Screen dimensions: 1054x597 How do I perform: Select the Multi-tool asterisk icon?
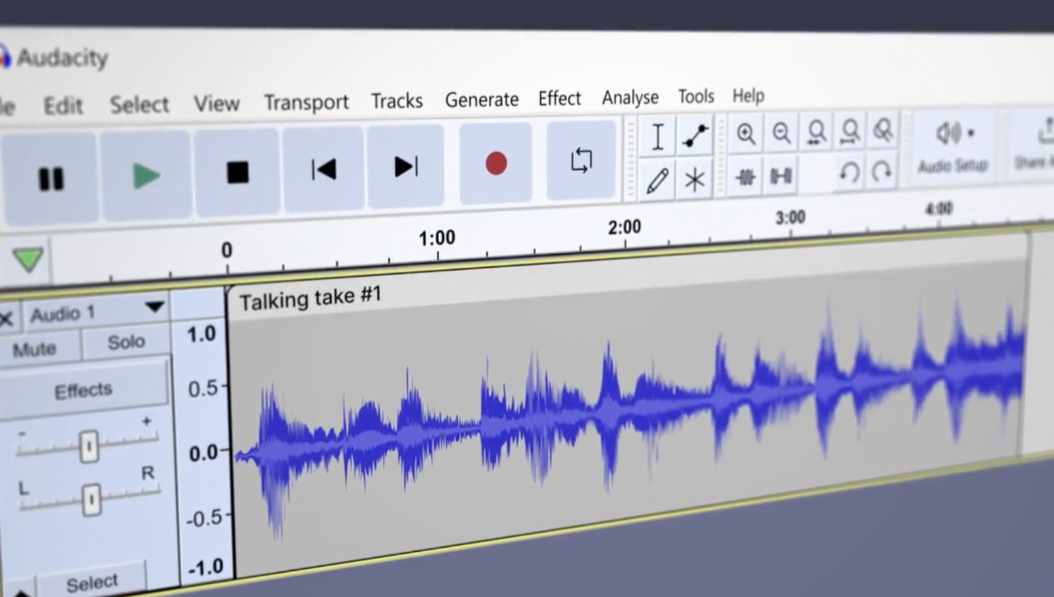click(694, 179)
